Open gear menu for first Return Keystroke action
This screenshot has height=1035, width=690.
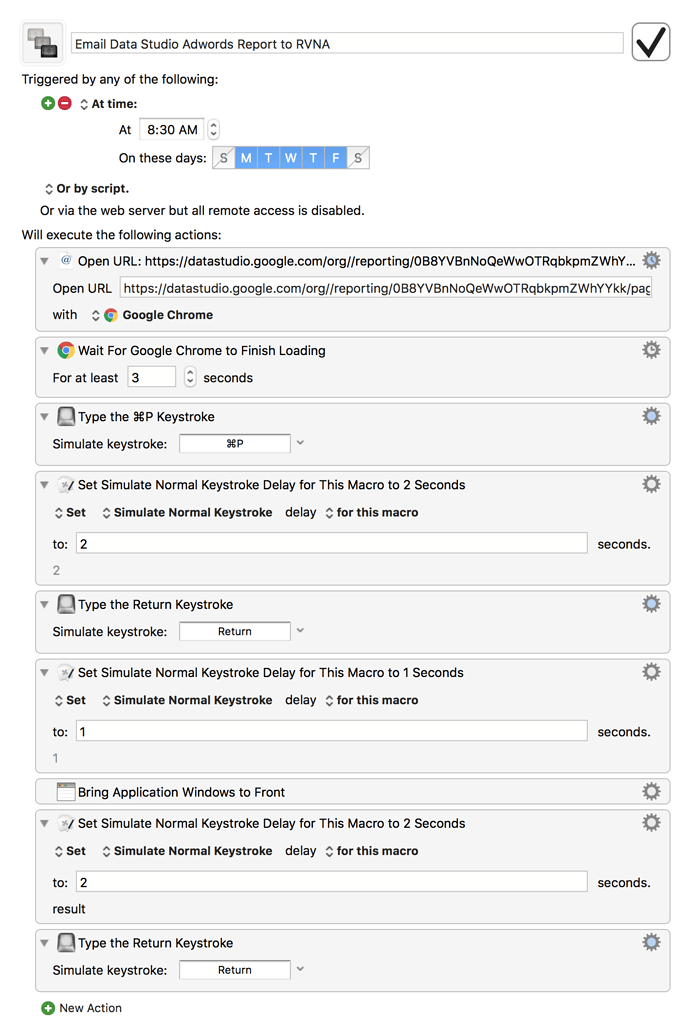[652, 603]
